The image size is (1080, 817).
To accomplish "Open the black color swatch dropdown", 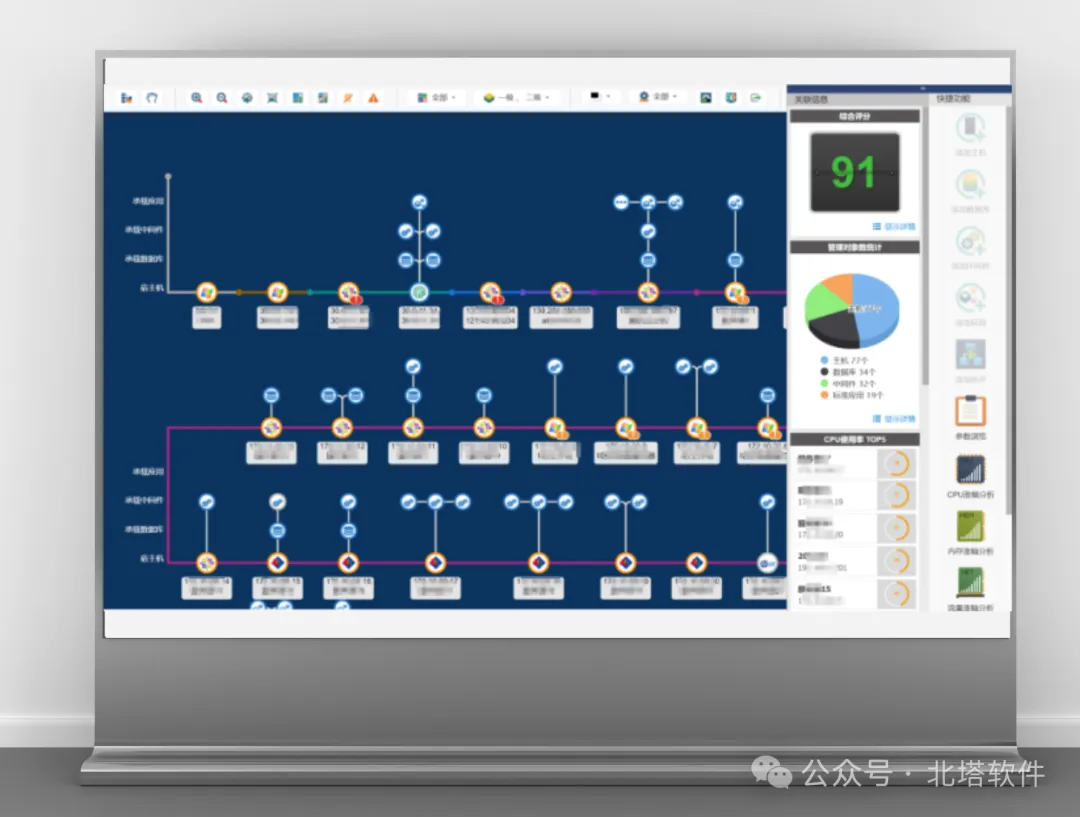I will pyautogui.click(x=600, y=96).
